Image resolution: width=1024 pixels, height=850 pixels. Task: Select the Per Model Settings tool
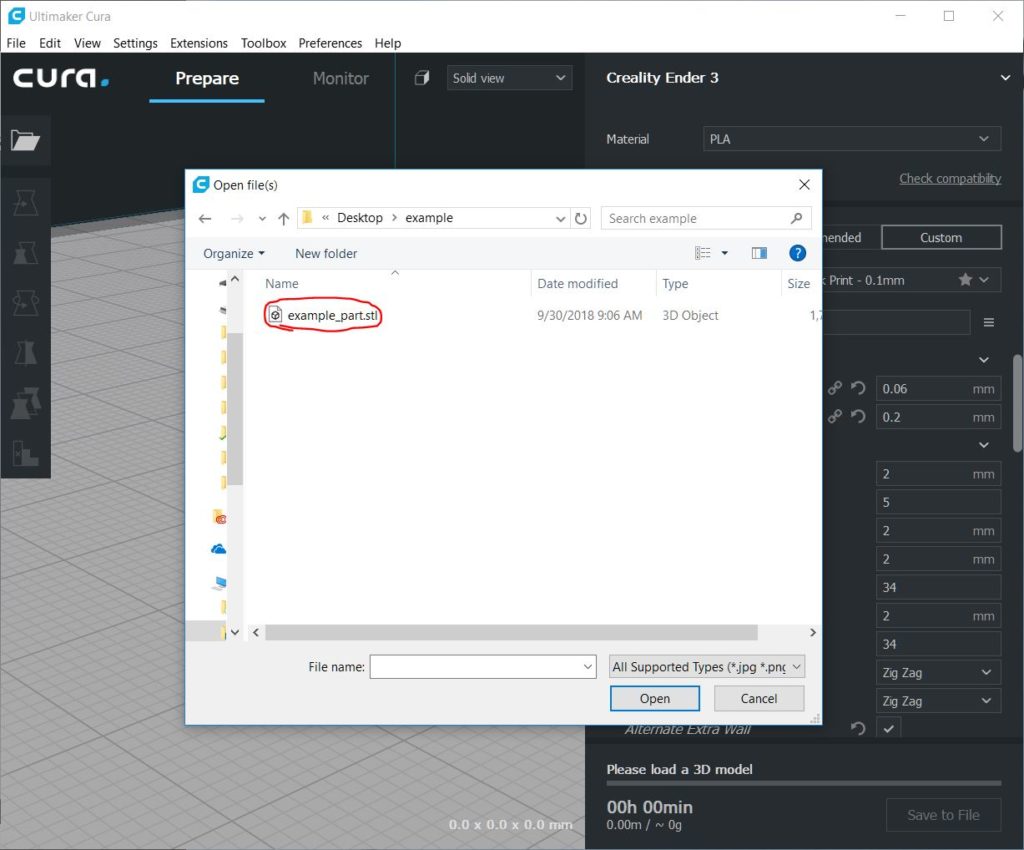click(25, 403)
